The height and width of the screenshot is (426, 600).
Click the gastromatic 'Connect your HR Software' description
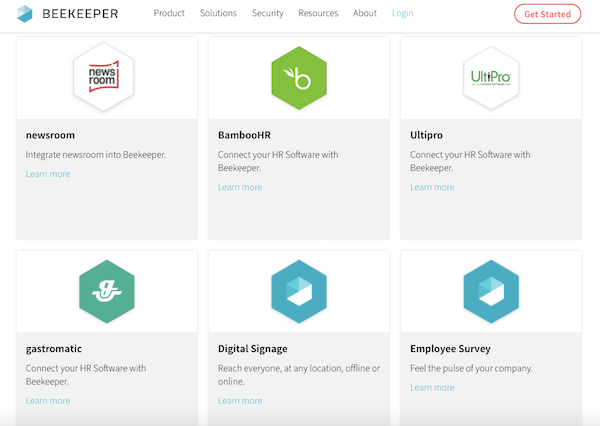coord(86,375)
